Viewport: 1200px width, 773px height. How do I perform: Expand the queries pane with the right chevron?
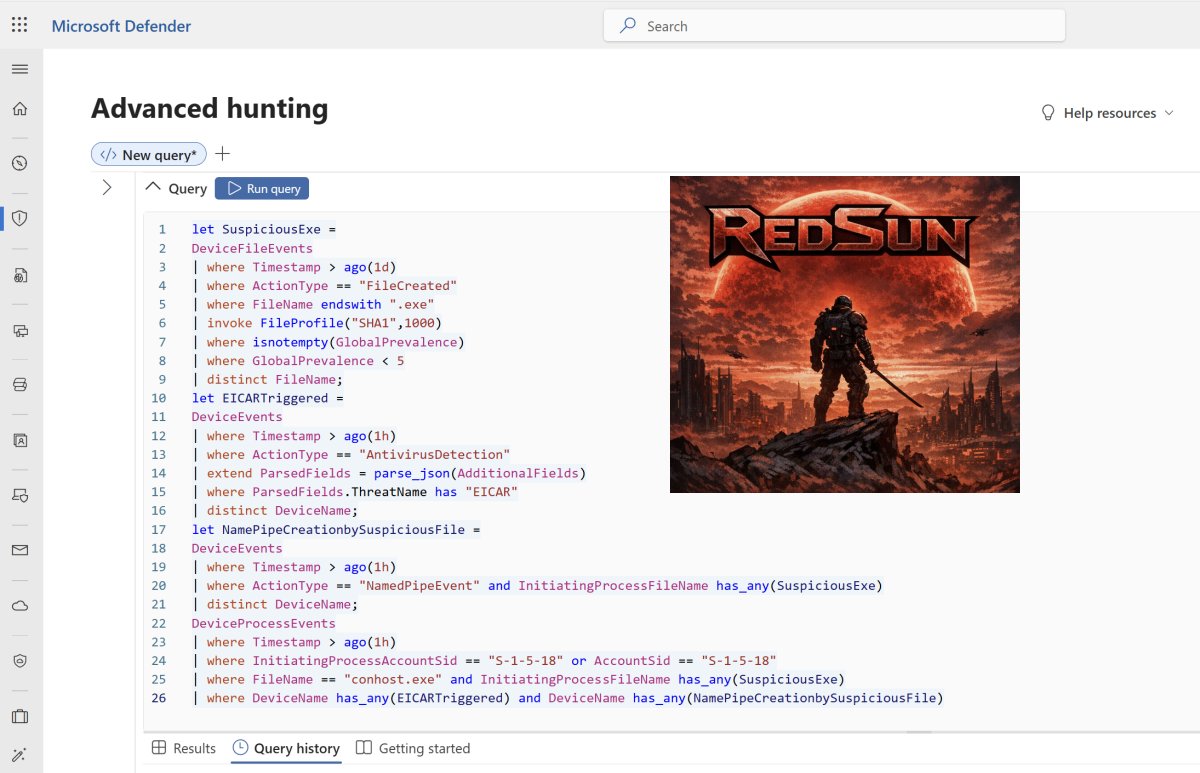tap(107, 186)
